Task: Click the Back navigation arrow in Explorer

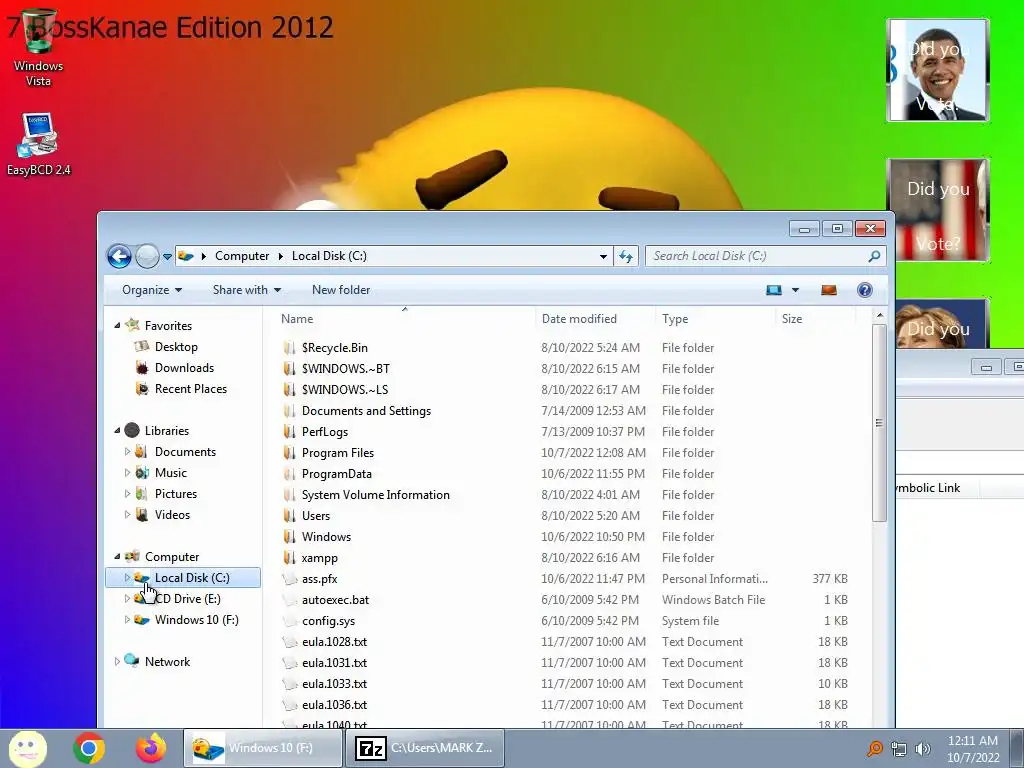Action: pyautogui.click(x=120, y=256)
